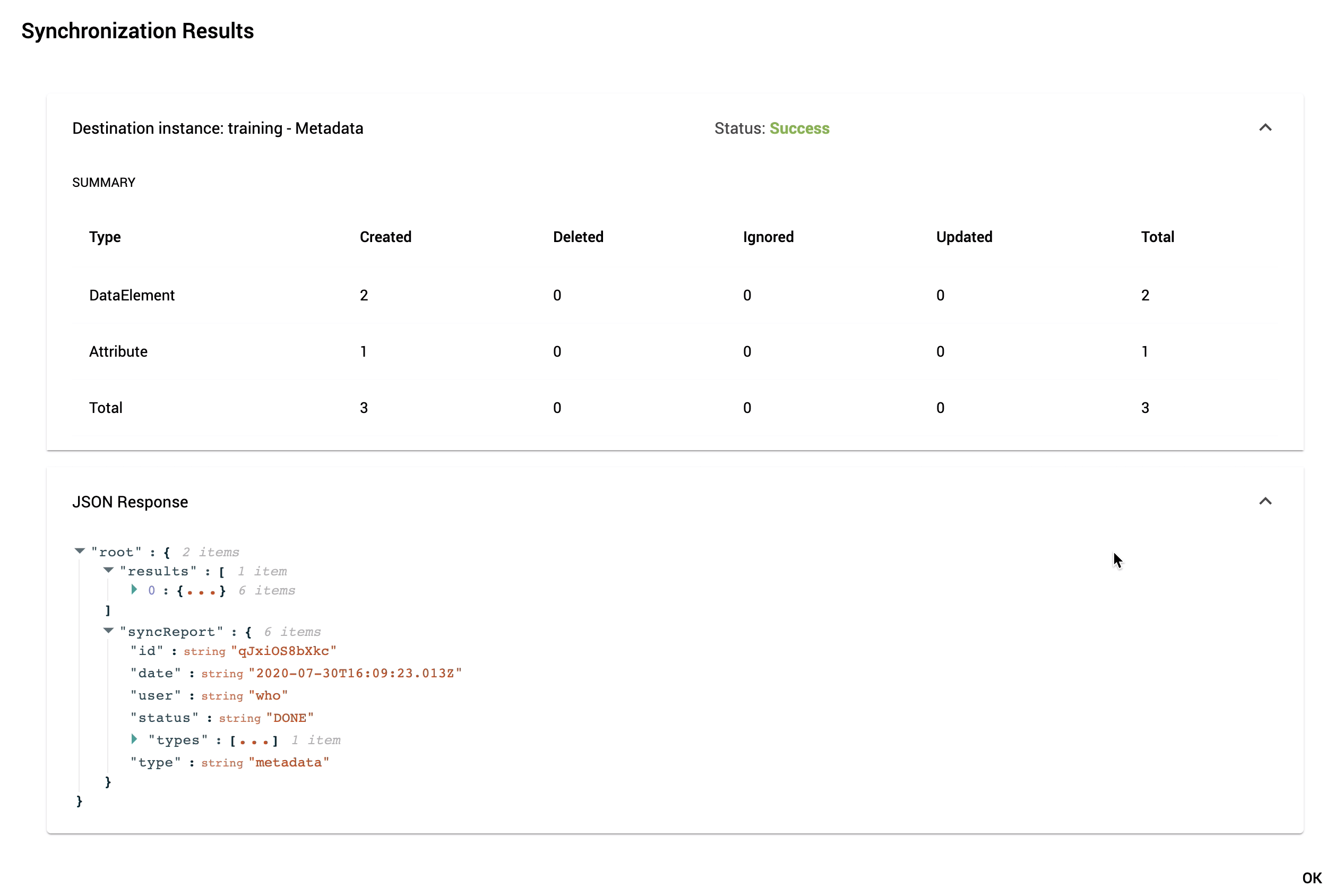Collapse the results array triangle
The image size is (1343, 896).
tap(108, 570)
